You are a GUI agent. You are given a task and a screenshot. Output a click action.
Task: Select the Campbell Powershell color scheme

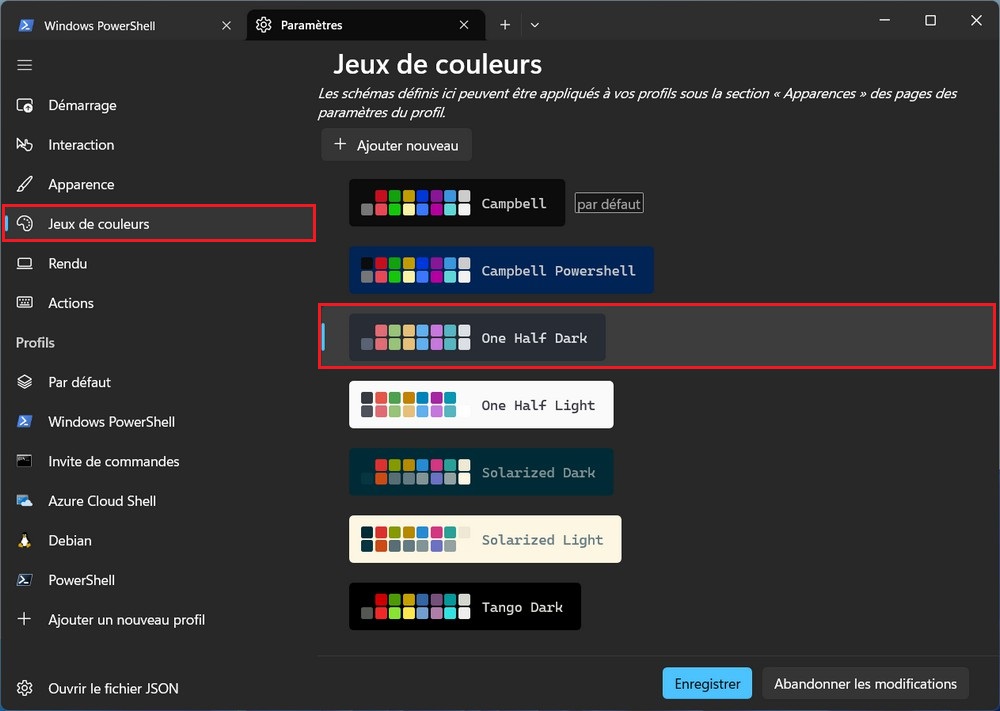pos(501,270)
